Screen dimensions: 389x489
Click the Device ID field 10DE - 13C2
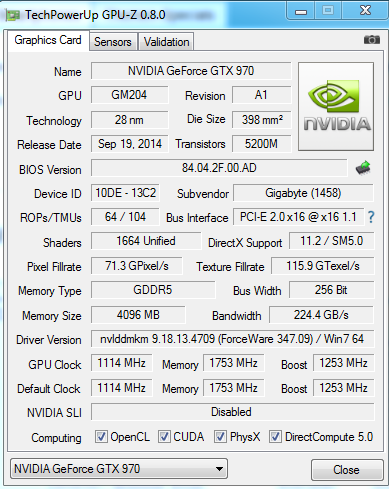[125, 193]
